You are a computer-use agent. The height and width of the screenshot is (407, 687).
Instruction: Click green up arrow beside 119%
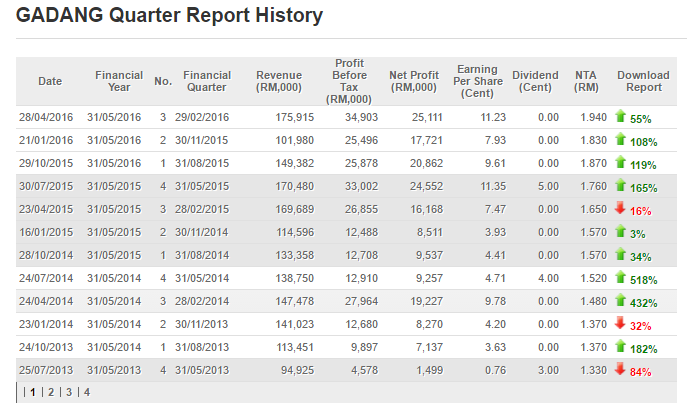click(x=620, y=162)
